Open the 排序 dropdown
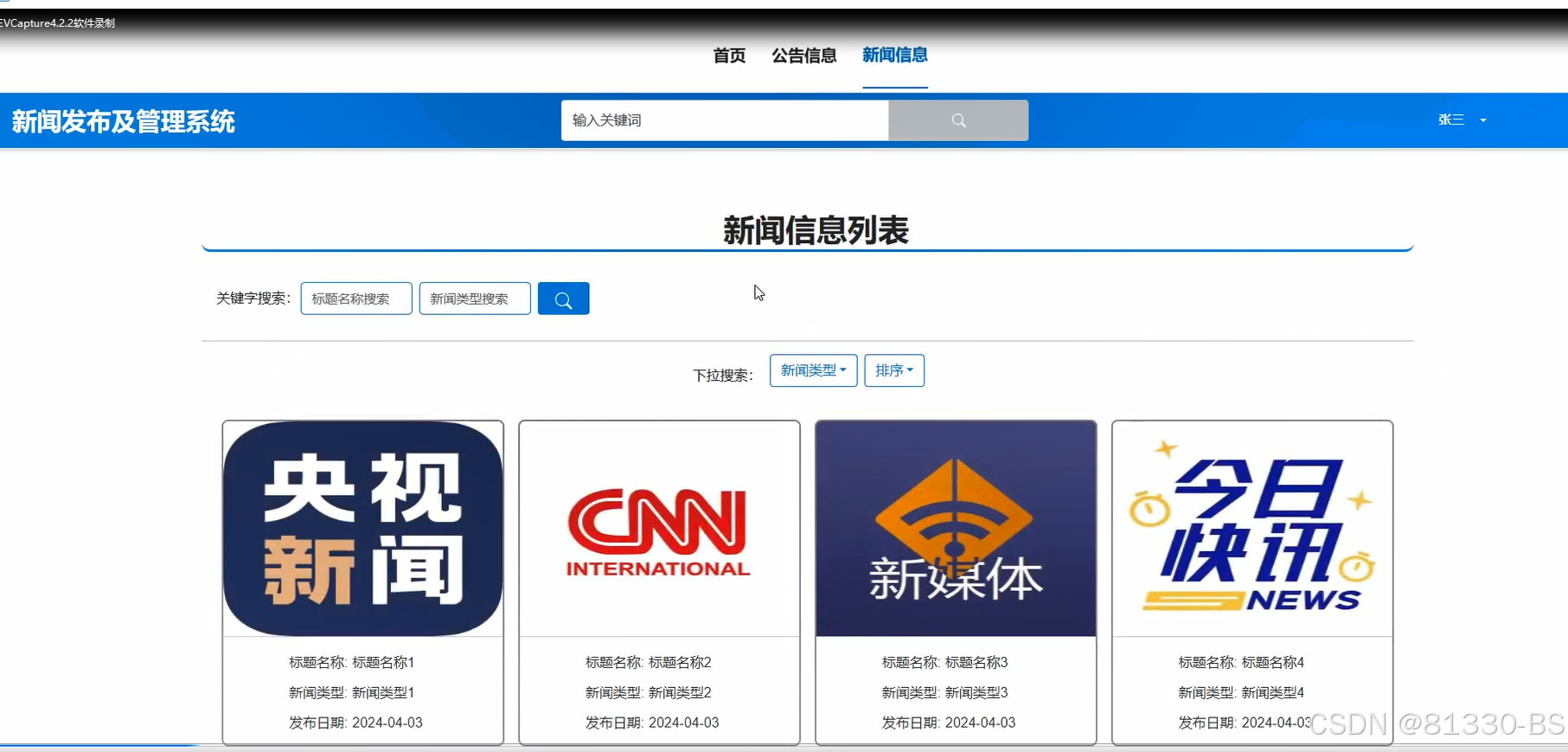The height and width of the screenshot is (752, 1568). click(x=894, y=370)
